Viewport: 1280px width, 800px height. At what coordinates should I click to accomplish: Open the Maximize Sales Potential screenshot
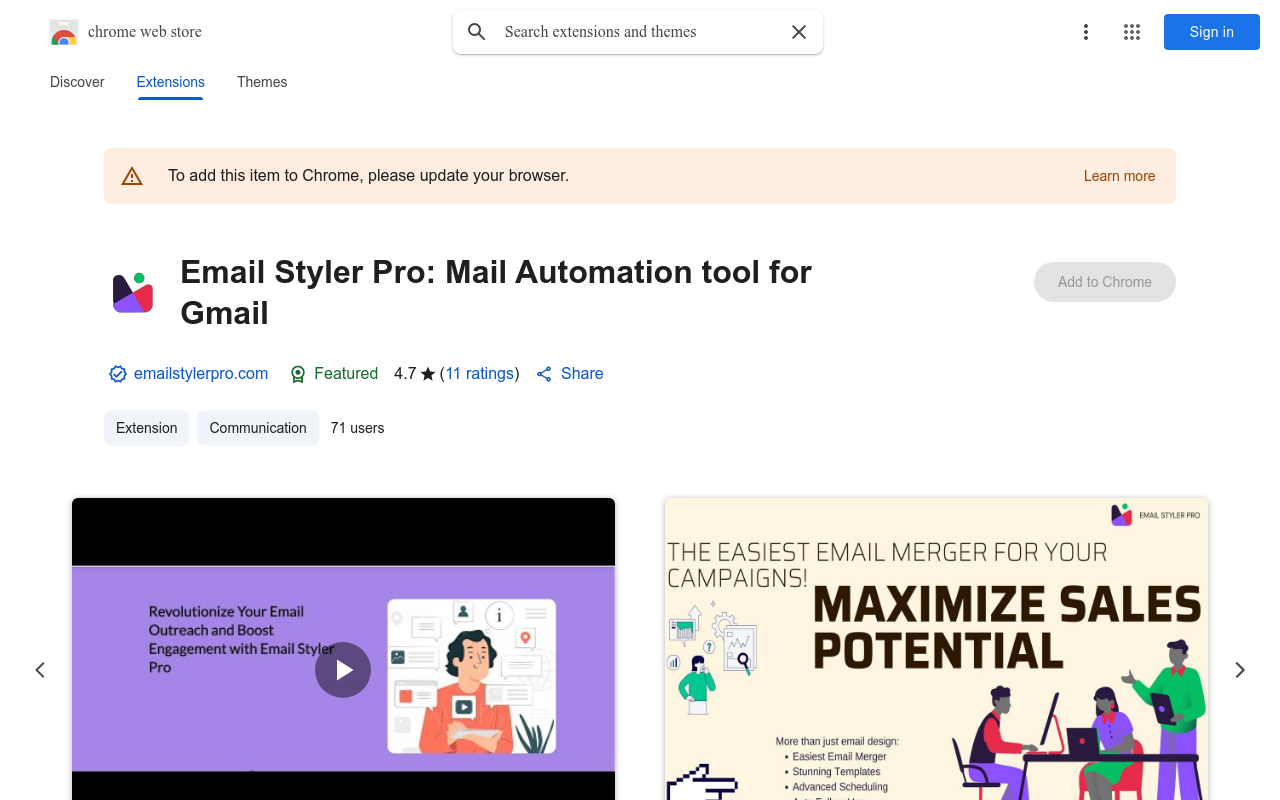pos(936,649)
